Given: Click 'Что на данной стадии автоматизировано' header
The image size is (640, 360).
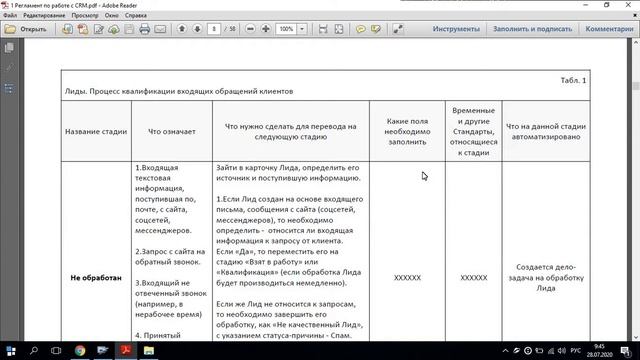Looking at the screenshot, I should pos(546,131).
